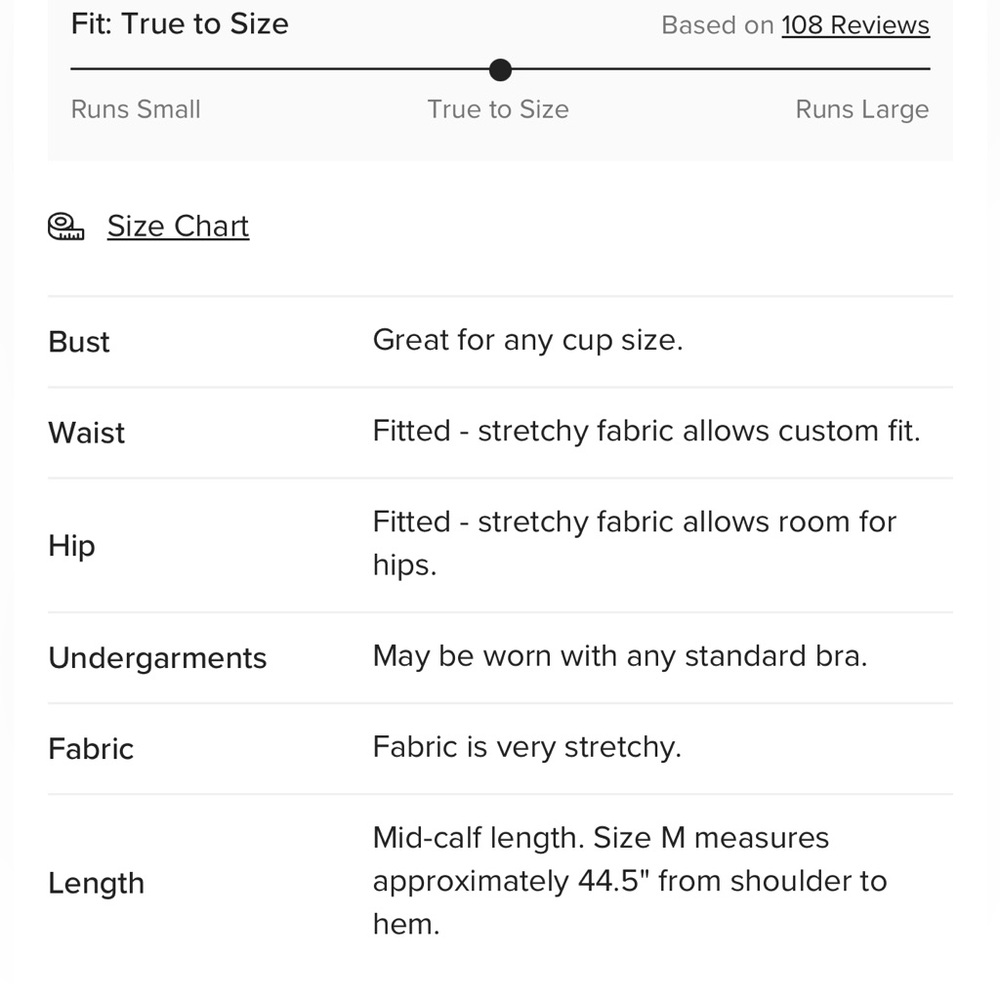The height and width of the screenshot is (1000, 1000).
Task: Click the Mid-calf length description text
Action: point(630,881)
